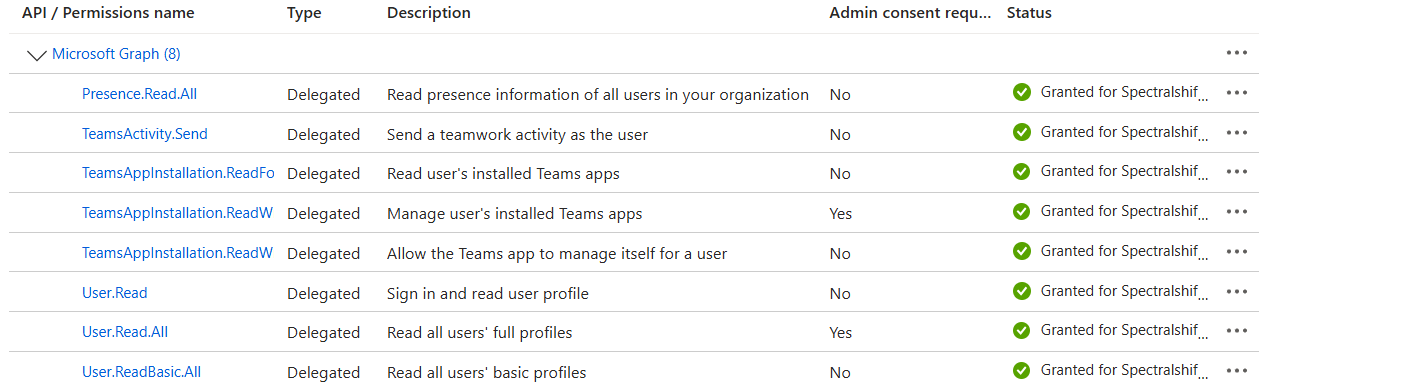This screenshot has height=389, width=1407.
Task: Select 'Read all users' full profiles' description
Action: click(x=479, y=332)
